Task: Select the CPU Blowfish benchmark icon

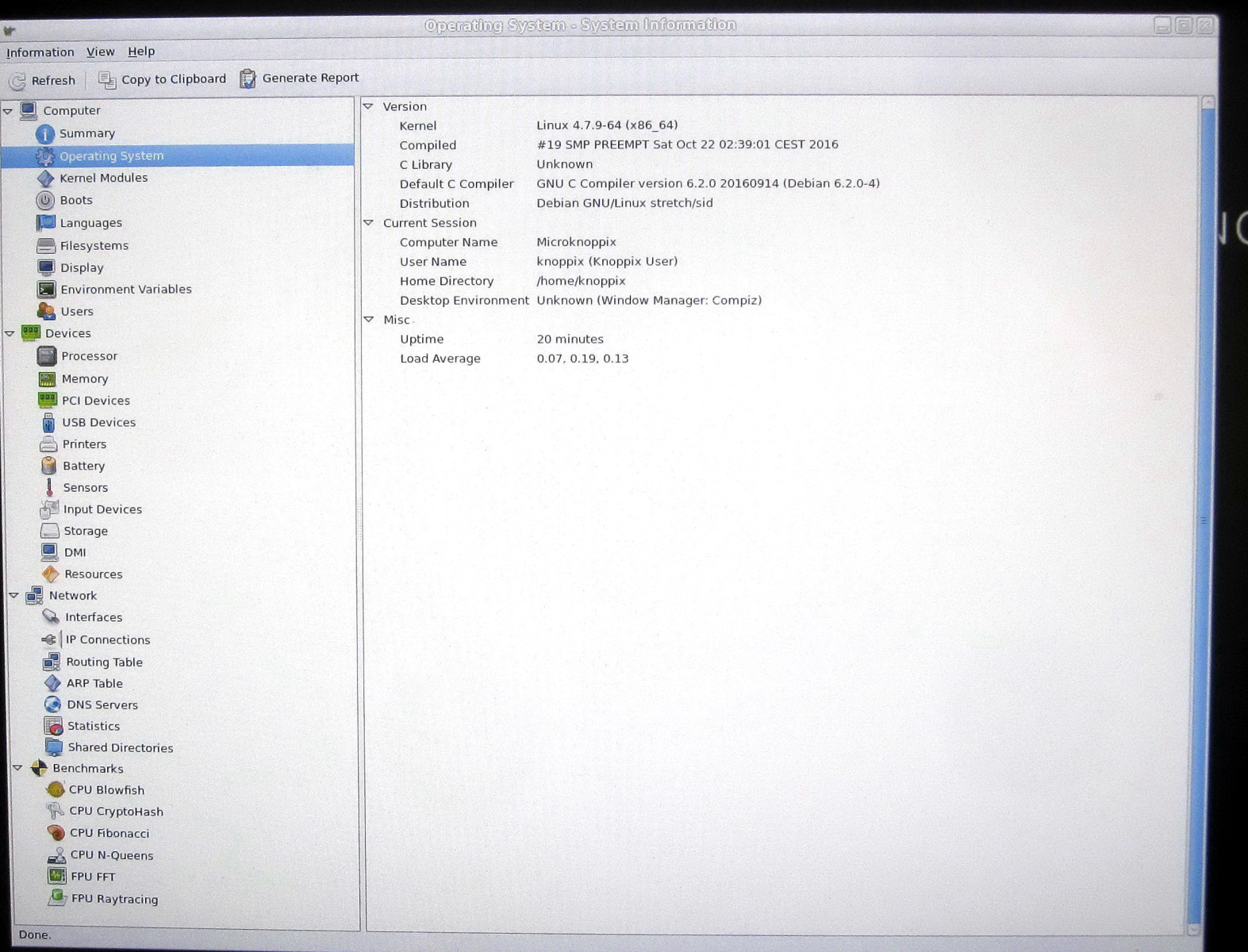Action: [x=56, y=789]
